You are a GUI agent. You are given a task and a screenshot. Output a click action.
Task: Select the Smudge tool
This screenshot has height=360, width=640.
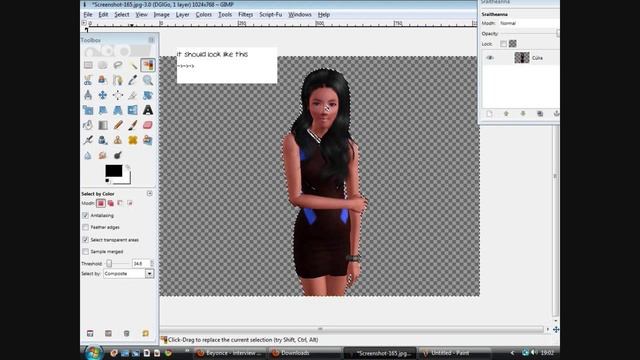(102, 156)
